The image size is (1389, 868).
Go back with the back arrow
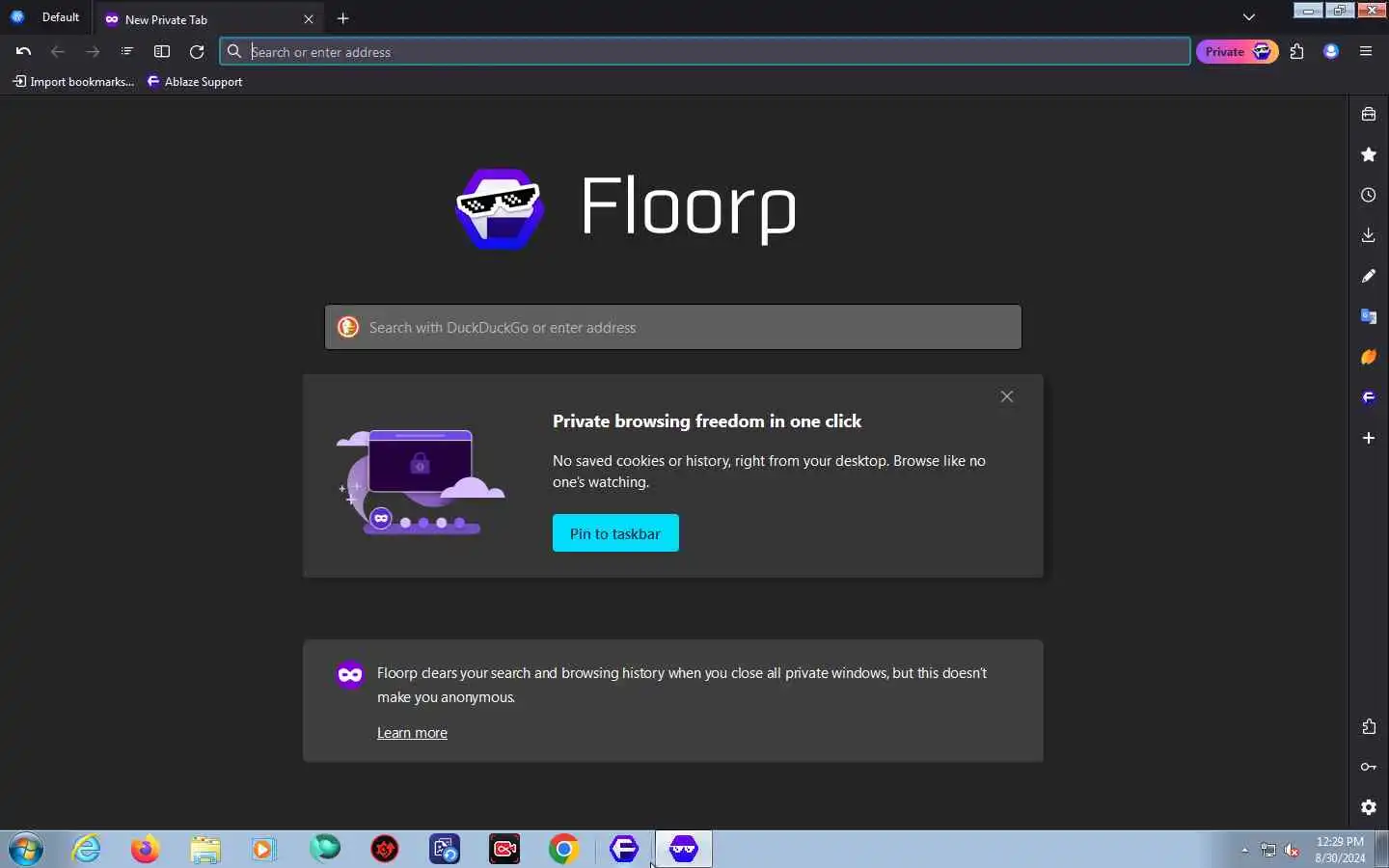pyautogui.click(x=58, y=52)
